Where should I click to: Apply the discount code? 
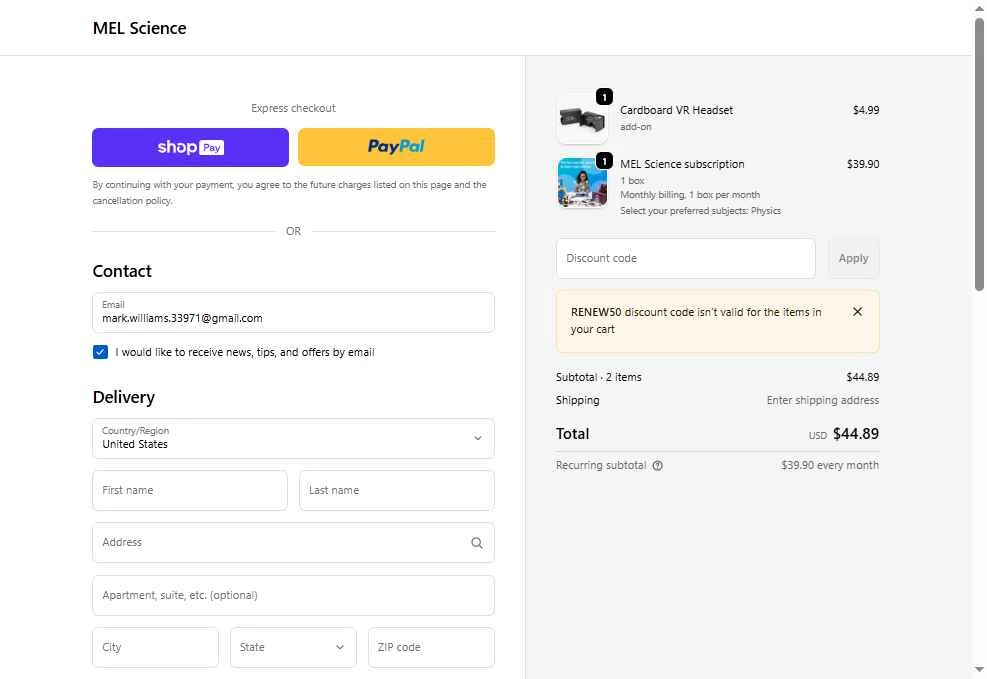[854, 258]
